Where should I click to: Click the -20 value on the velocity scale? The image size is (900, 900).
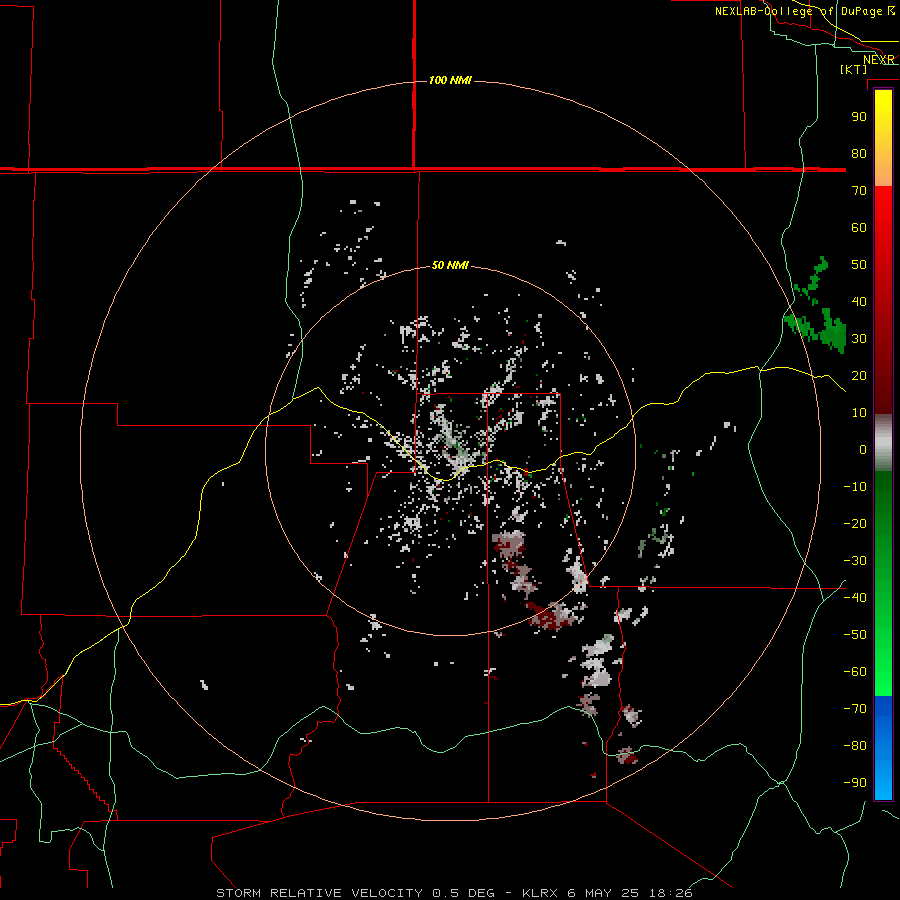point(855,523)
